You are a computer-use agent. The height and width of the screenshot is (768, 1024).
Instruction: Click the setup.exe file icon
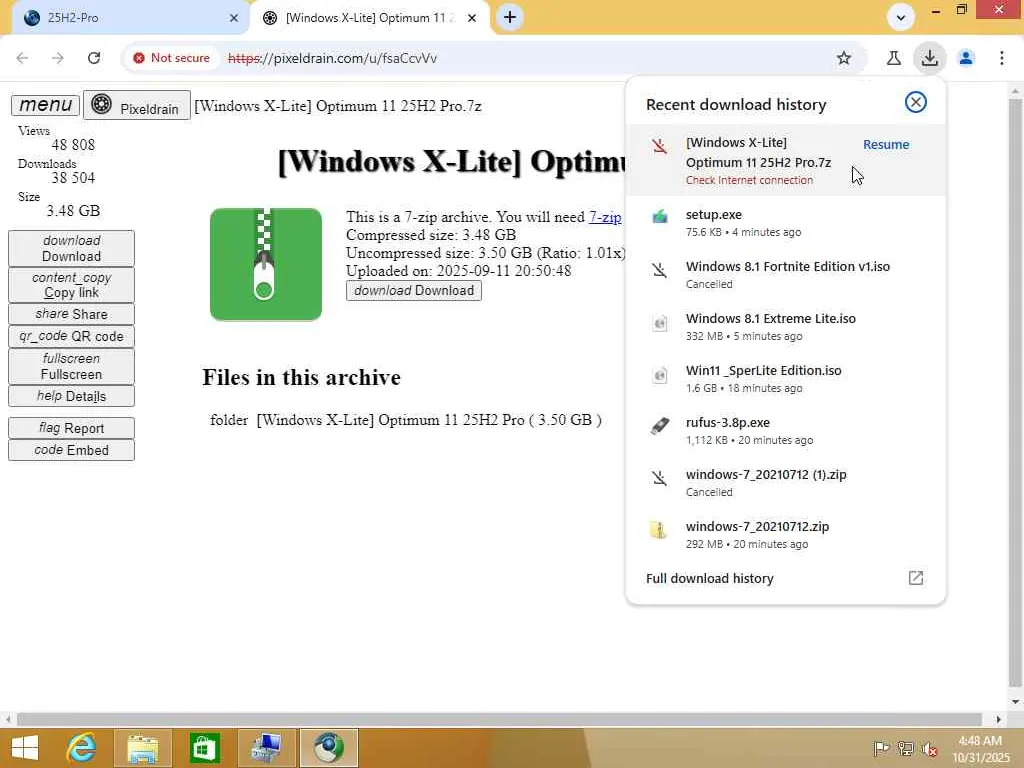[x=660, y=216]
